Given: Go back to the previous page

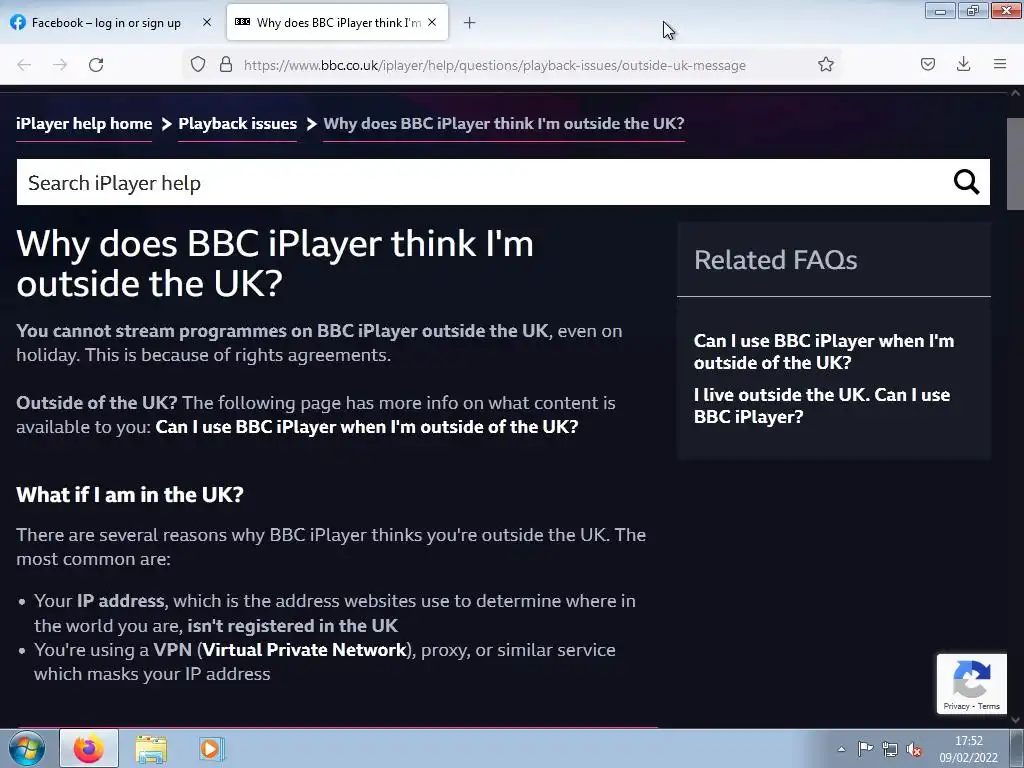Looking at the screenshot, I should coord(24,65).
